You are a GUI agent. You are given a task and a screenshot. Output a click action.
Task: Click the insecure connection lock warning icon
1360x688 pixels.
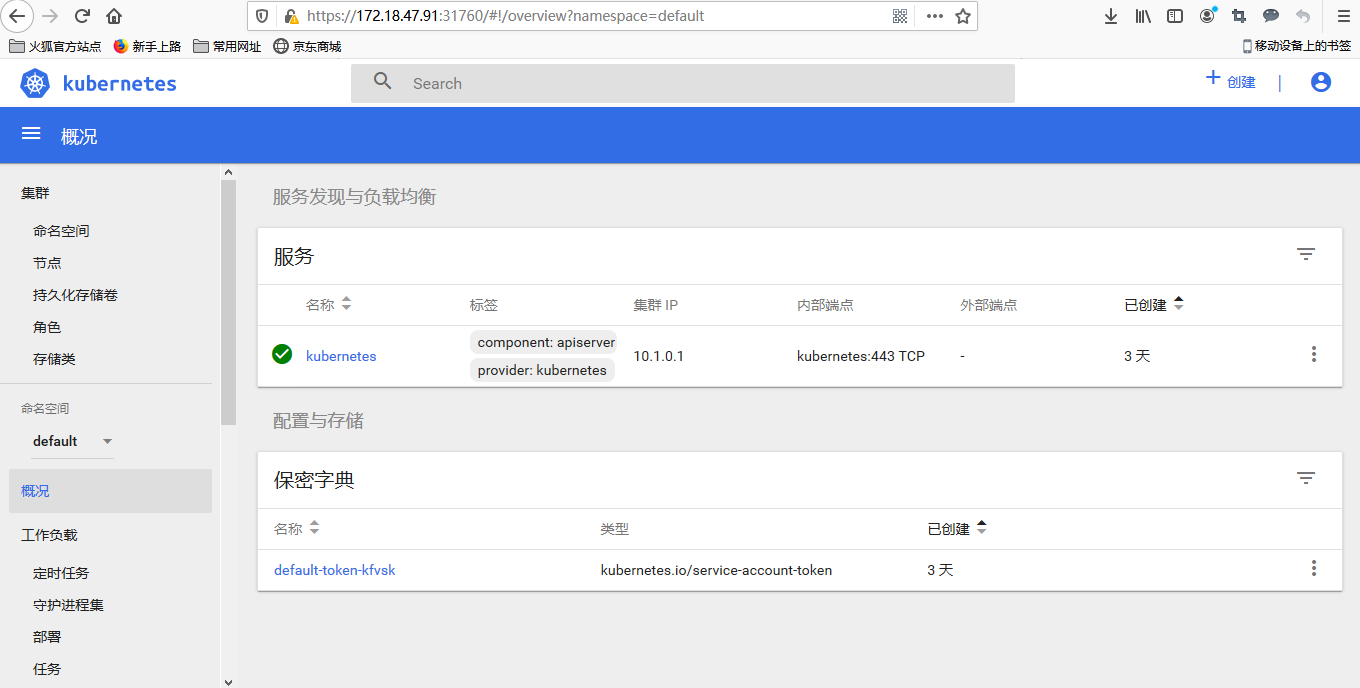point(291,16)
